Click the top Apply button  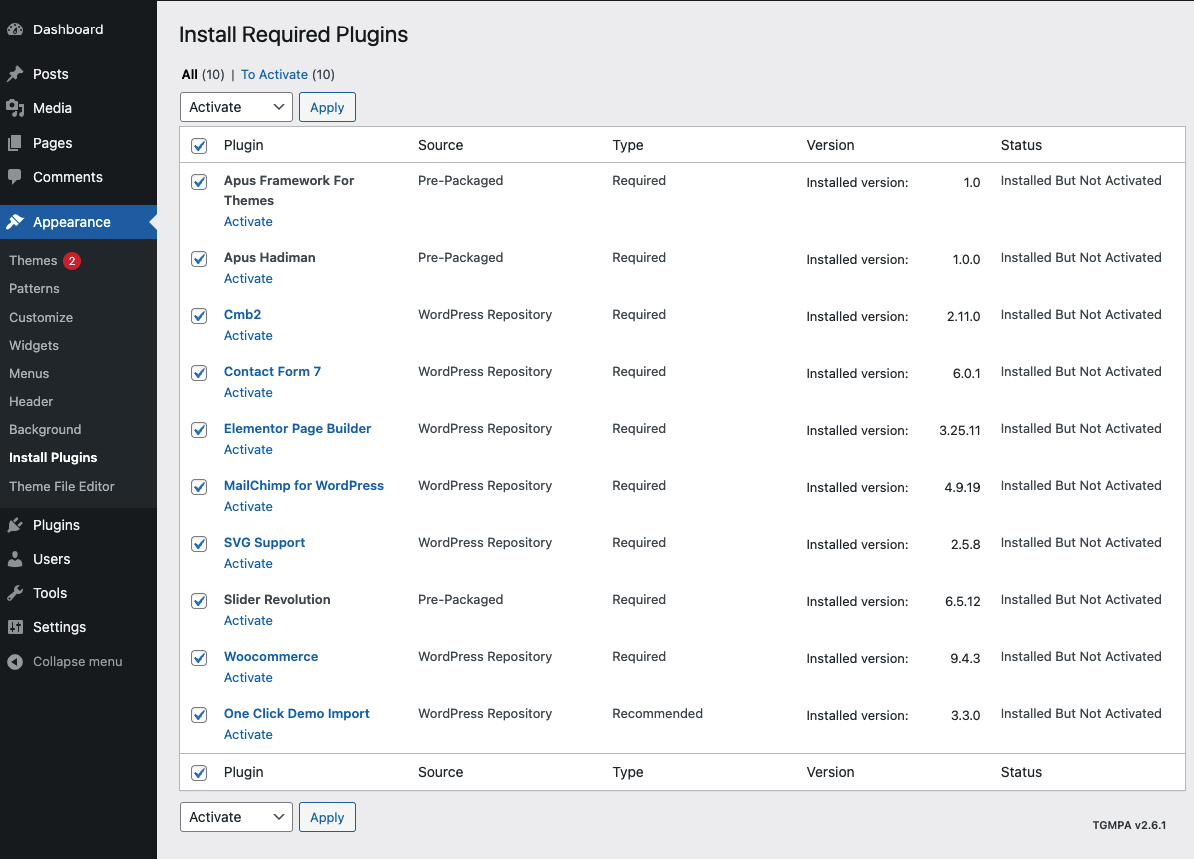click(327, 107)
